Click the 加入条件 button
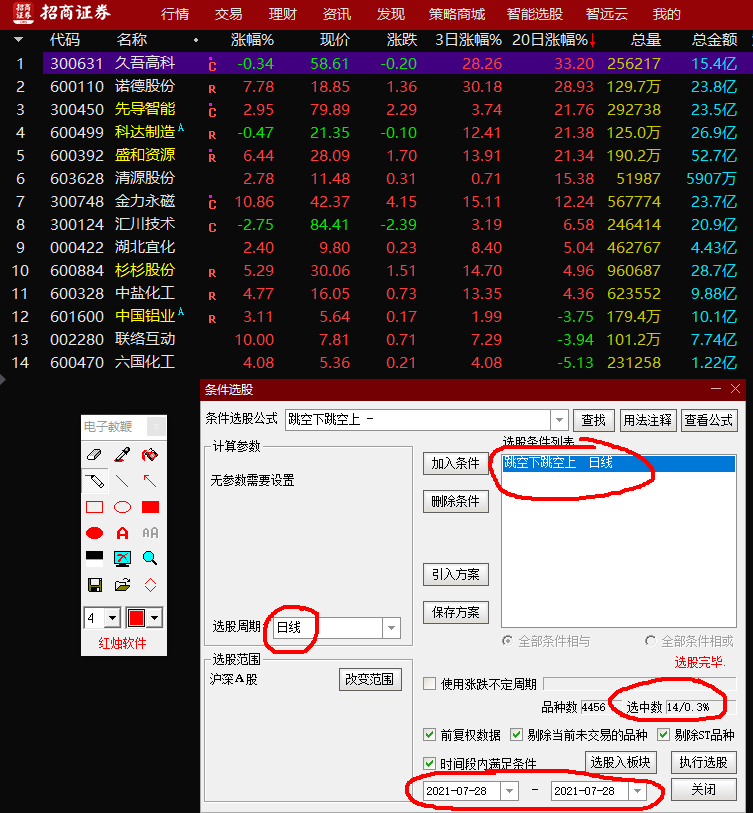 [x=455, y=463]
